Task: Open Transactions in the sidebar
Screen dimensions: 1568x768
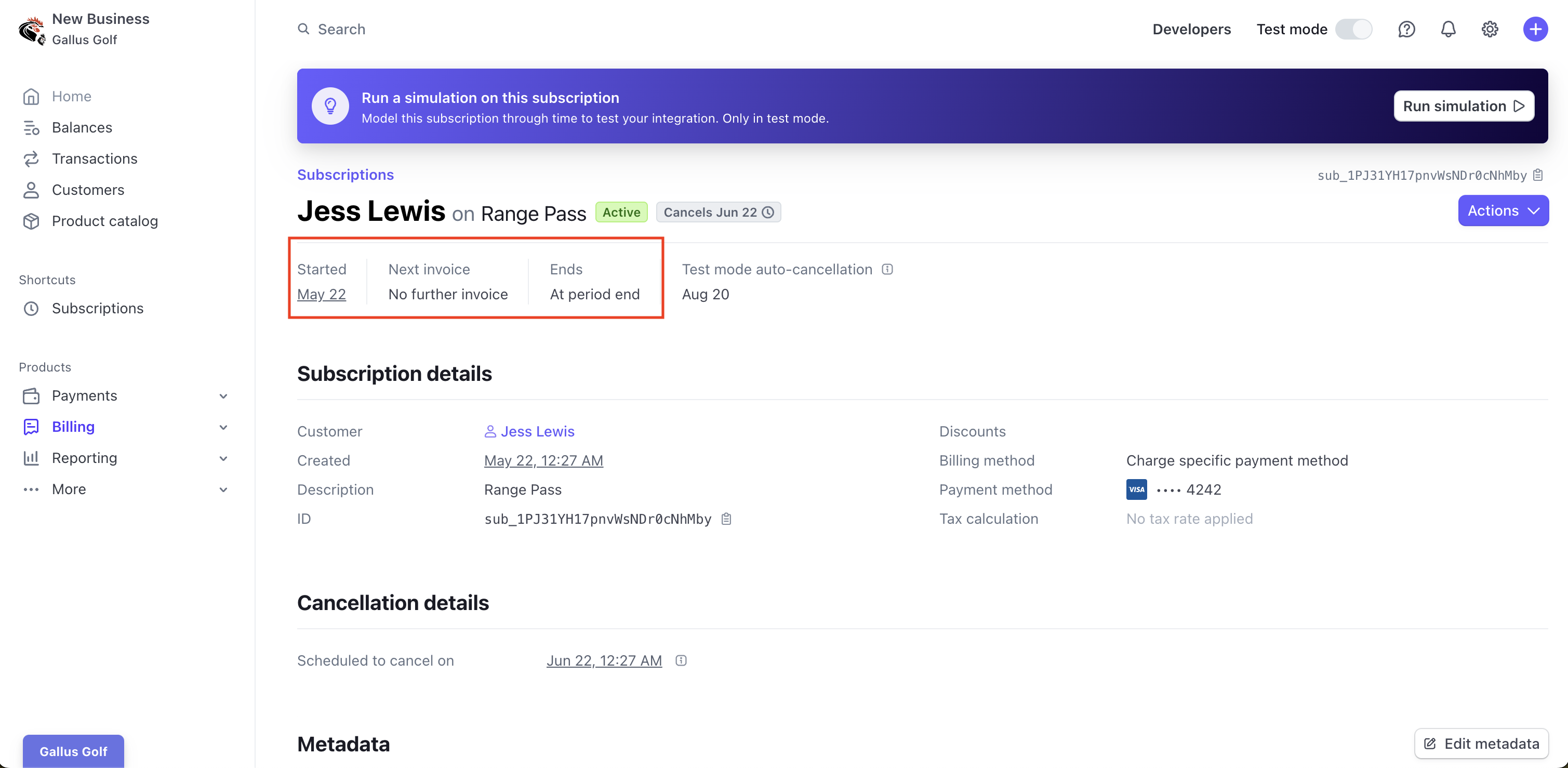Action: (x=95, y=159)
